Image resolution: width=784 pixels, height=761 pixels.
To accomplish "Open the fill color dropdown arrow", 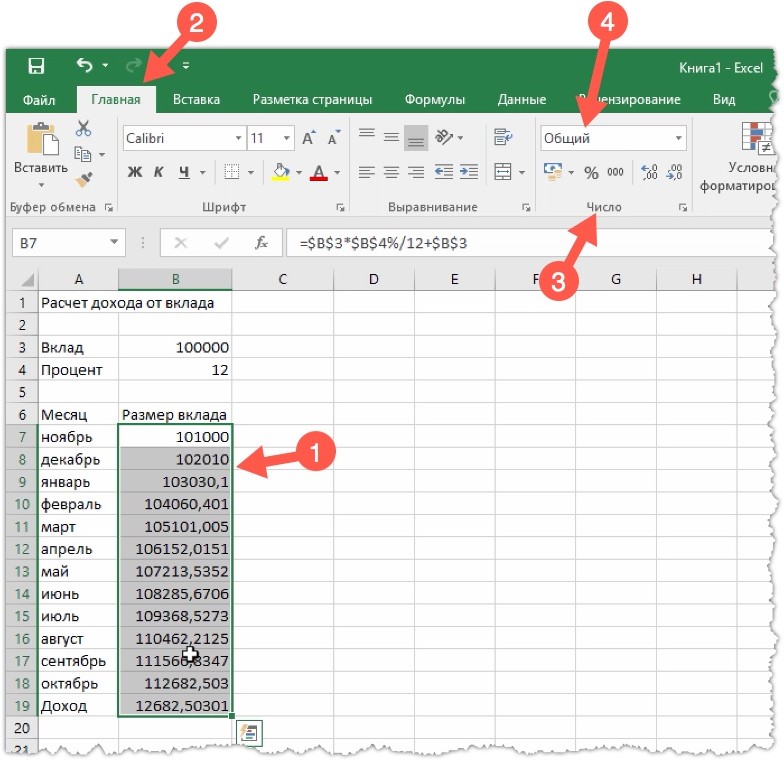I will 298,172.
